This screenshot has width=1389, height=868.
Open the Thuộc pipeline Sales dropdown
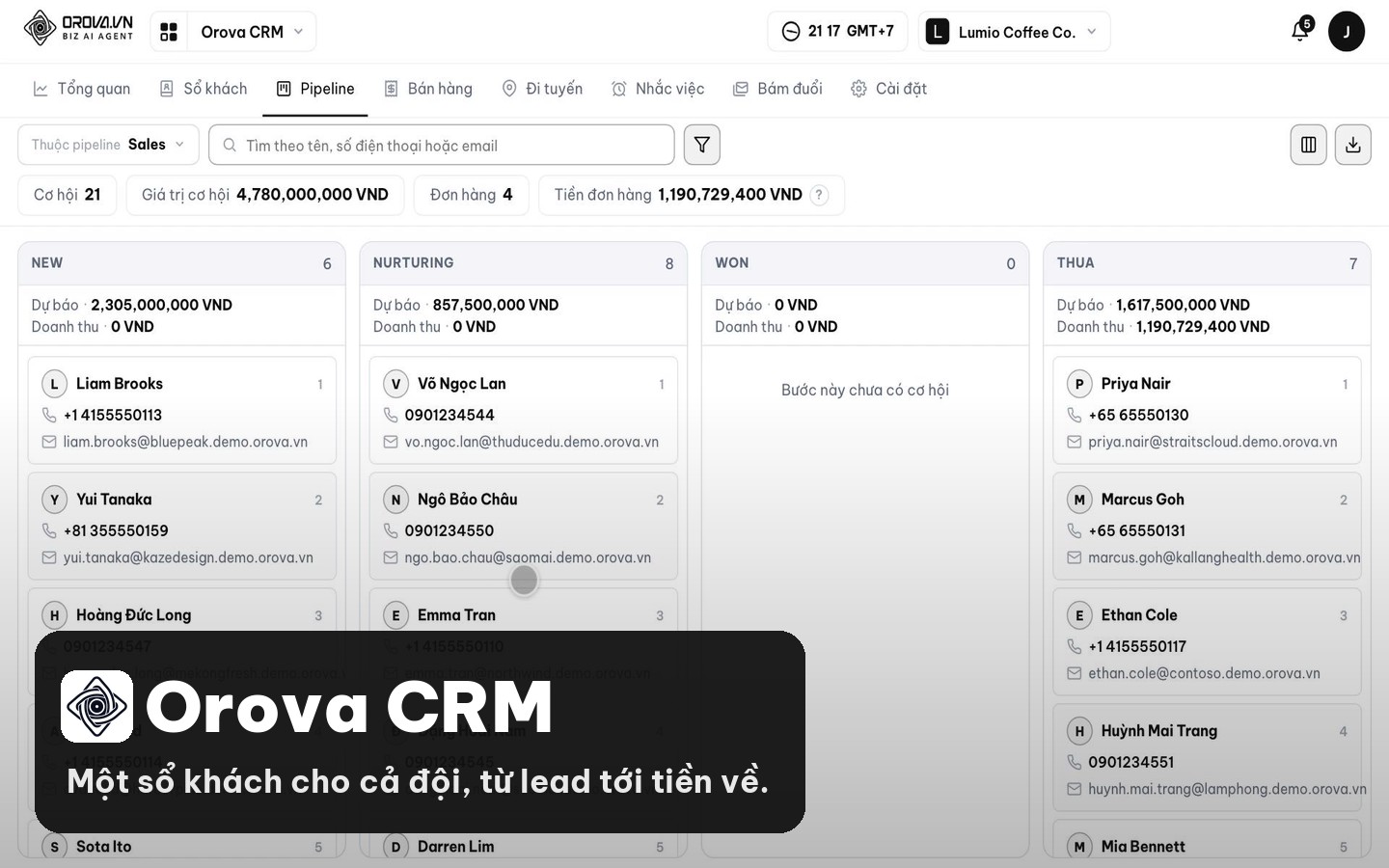[108, 145]
